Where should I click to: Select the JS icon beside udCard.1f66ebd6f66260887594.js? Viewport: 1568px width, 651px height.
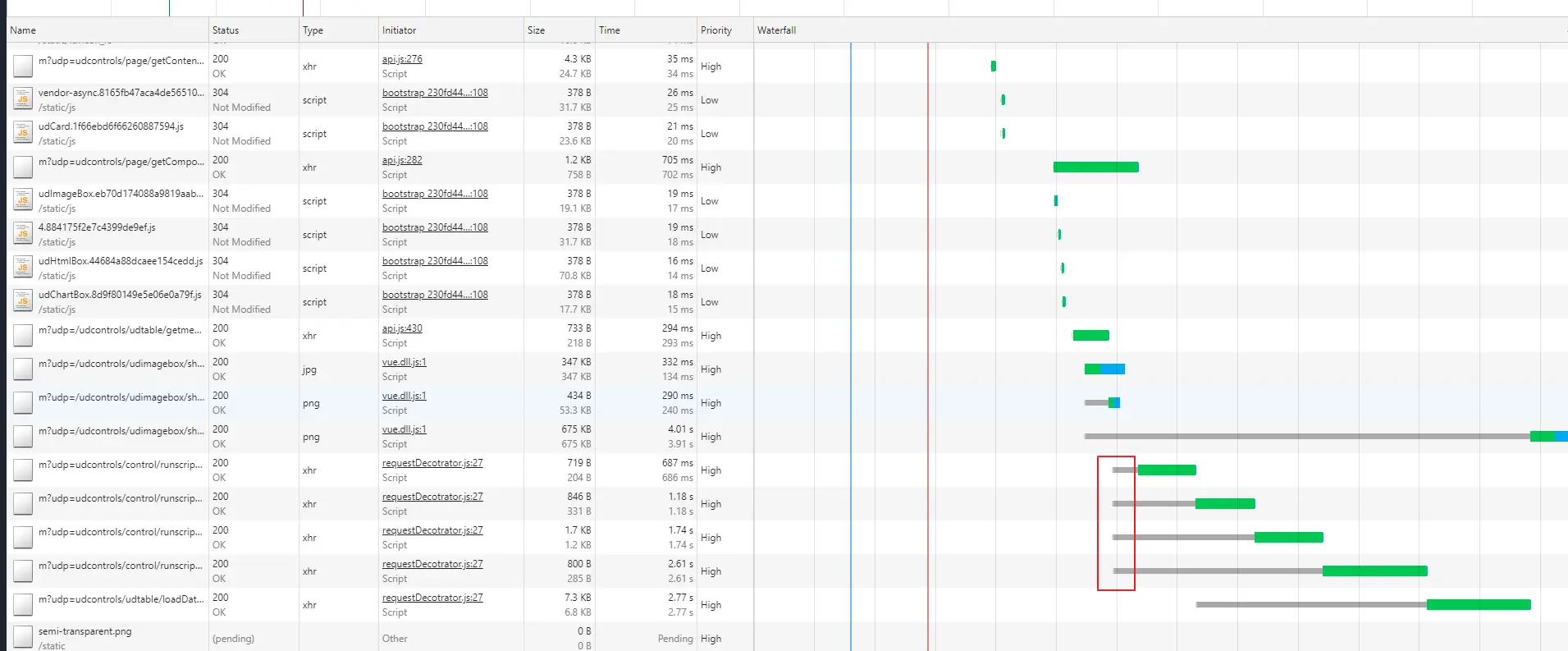point(23,133)
